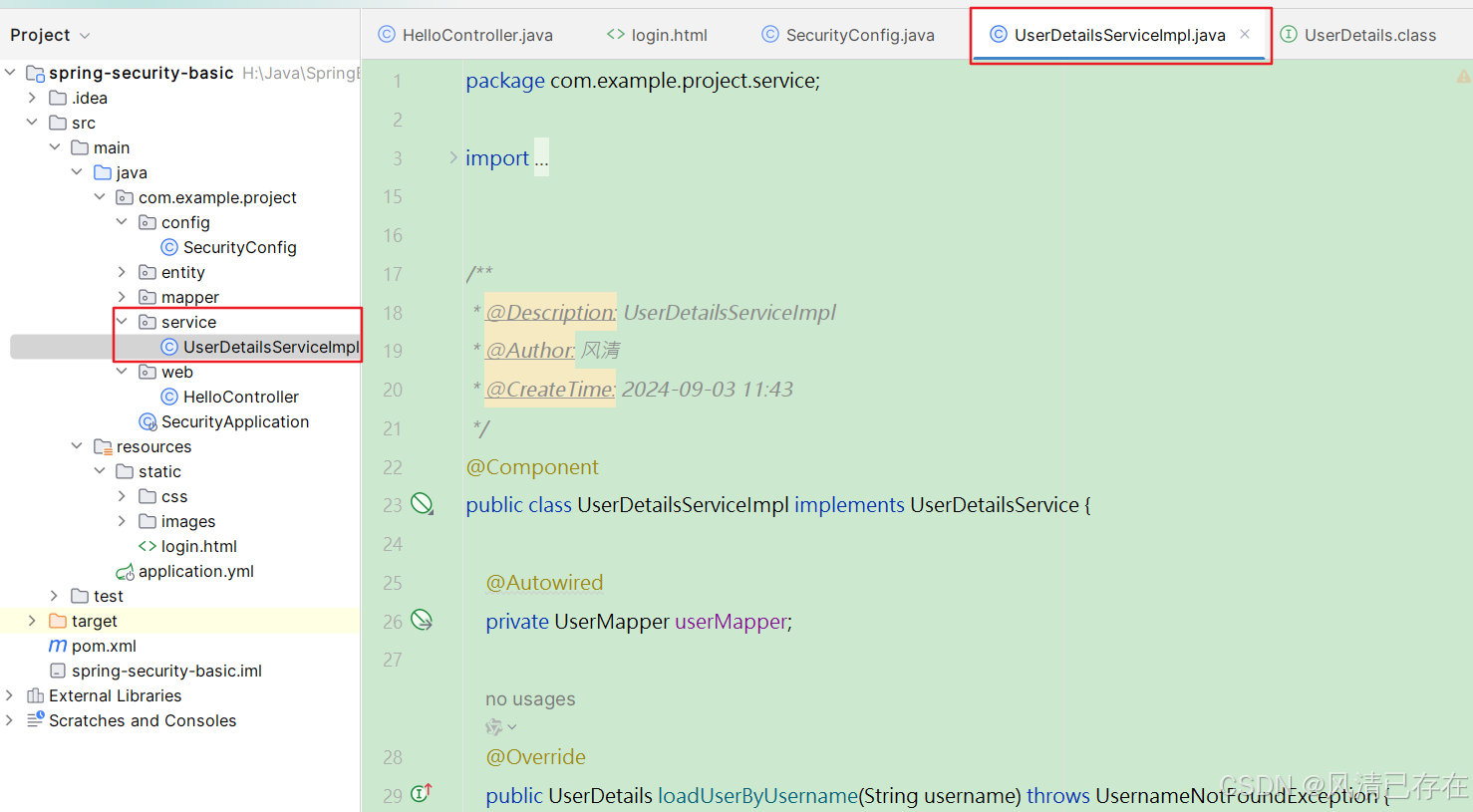The height and width of the screenshot is (812, 1473).
Task: Click the config package icon
Action: pos(147,222)
